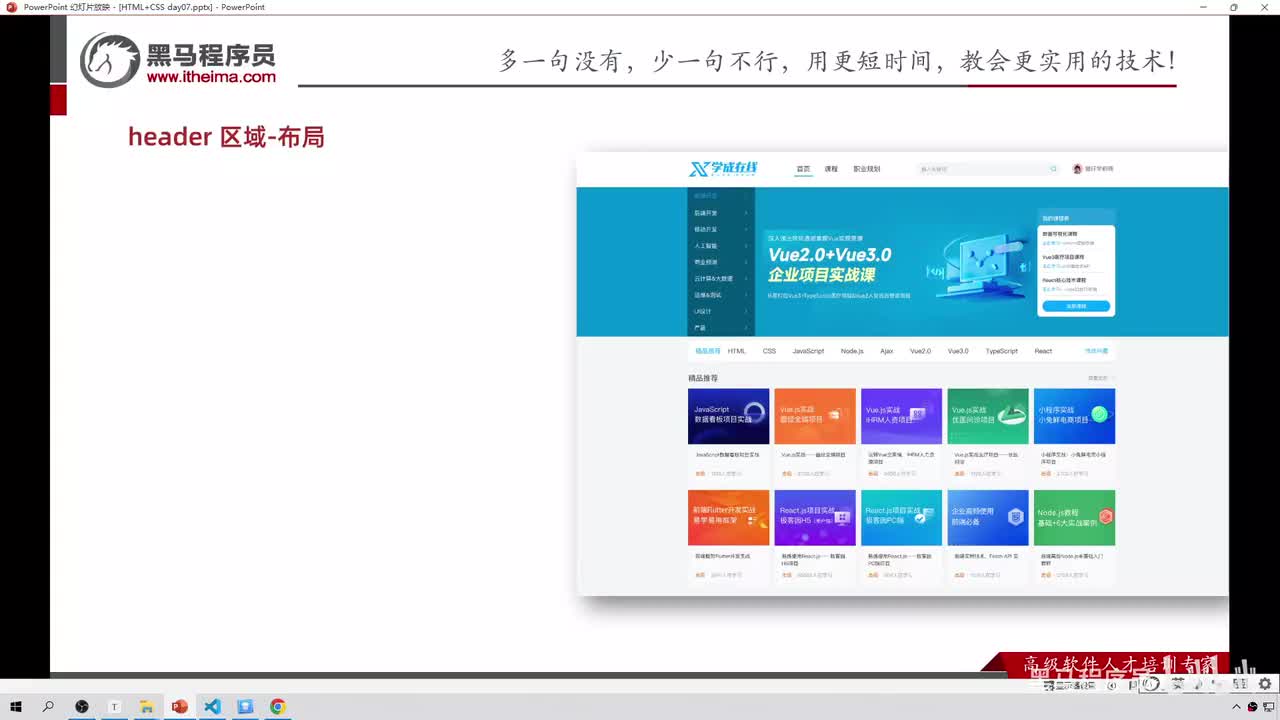Select 人工智能 in the category sidebar
This screenshot has height=720, width=1280.
705,245
